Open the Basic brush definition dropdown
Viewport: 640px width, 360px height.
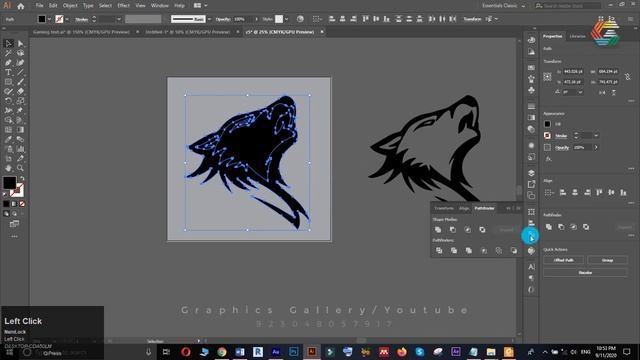pos(209,19)
